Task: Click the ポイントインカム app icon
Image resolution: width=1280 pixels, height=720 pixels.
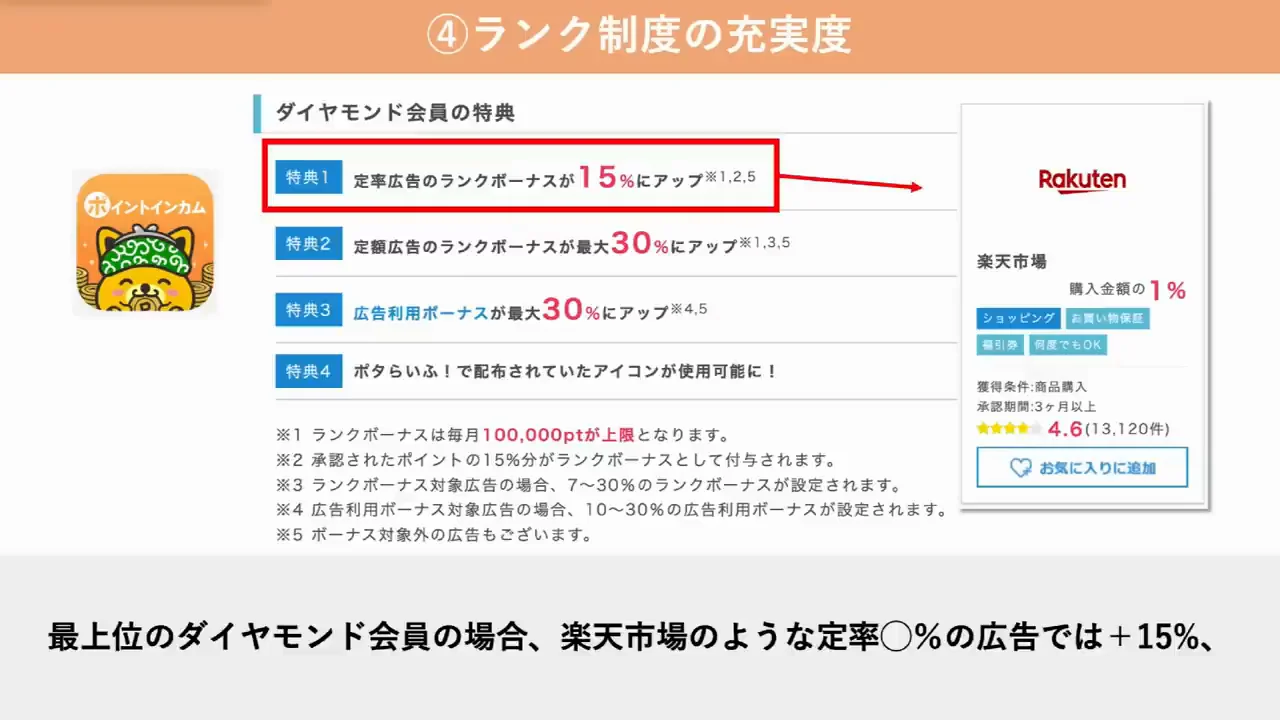Action: click(x=145, y=243)
